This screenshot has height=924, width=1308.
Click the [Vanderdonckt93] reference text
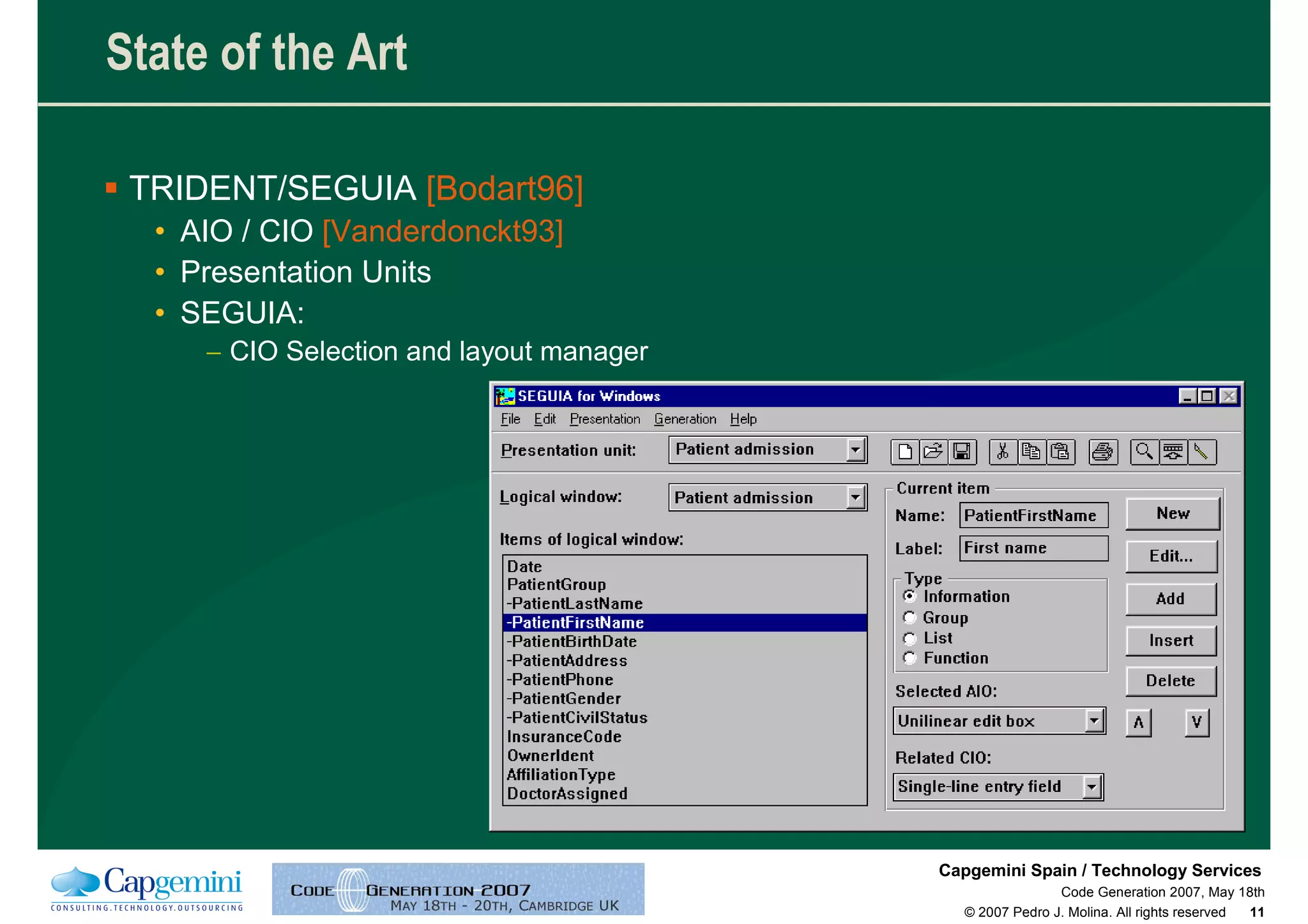pyautogui.click(x=443, y=231)
